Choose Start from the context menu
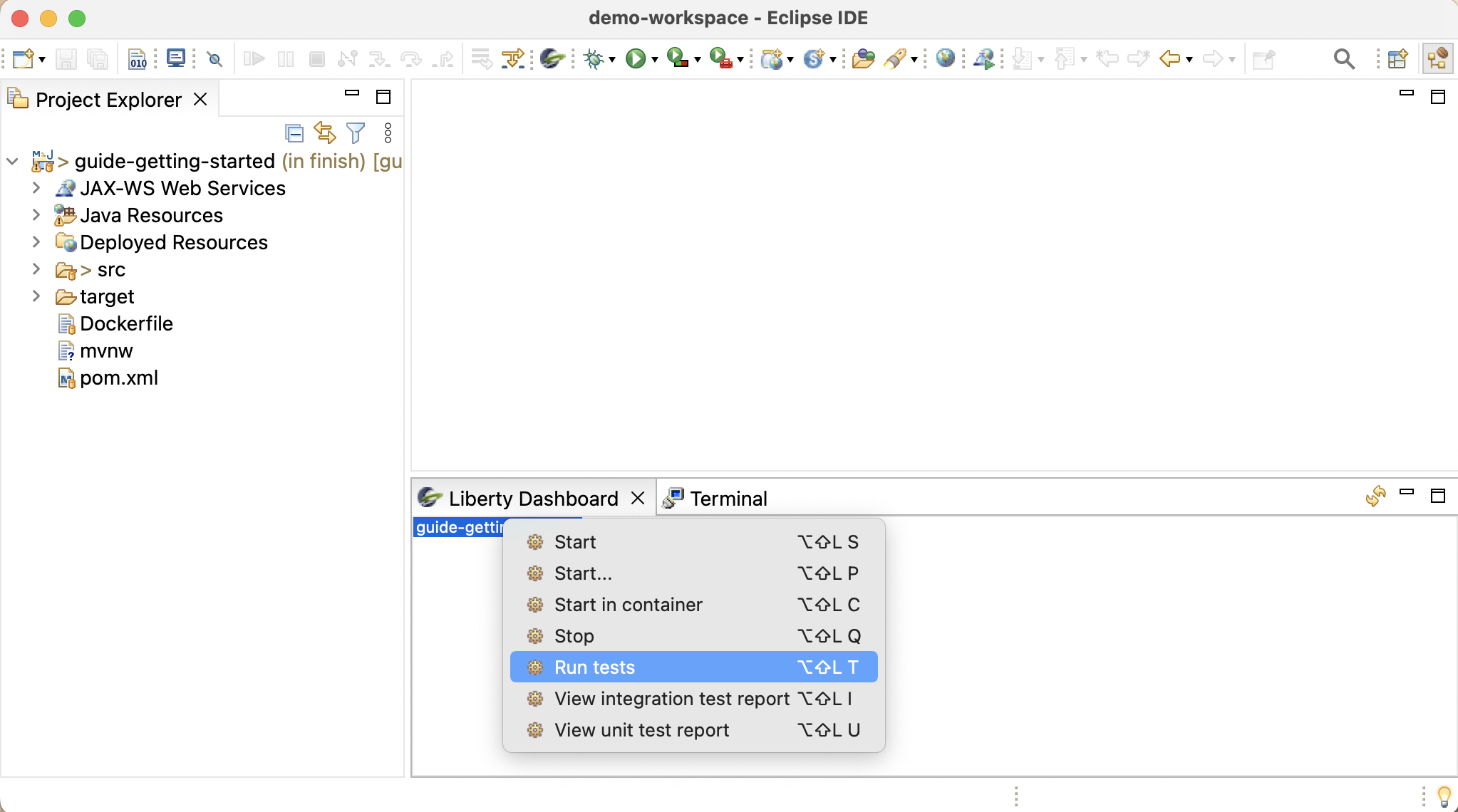Viewport: 1458px width, 812px height. pyautogui.click(x=693, y=542)
